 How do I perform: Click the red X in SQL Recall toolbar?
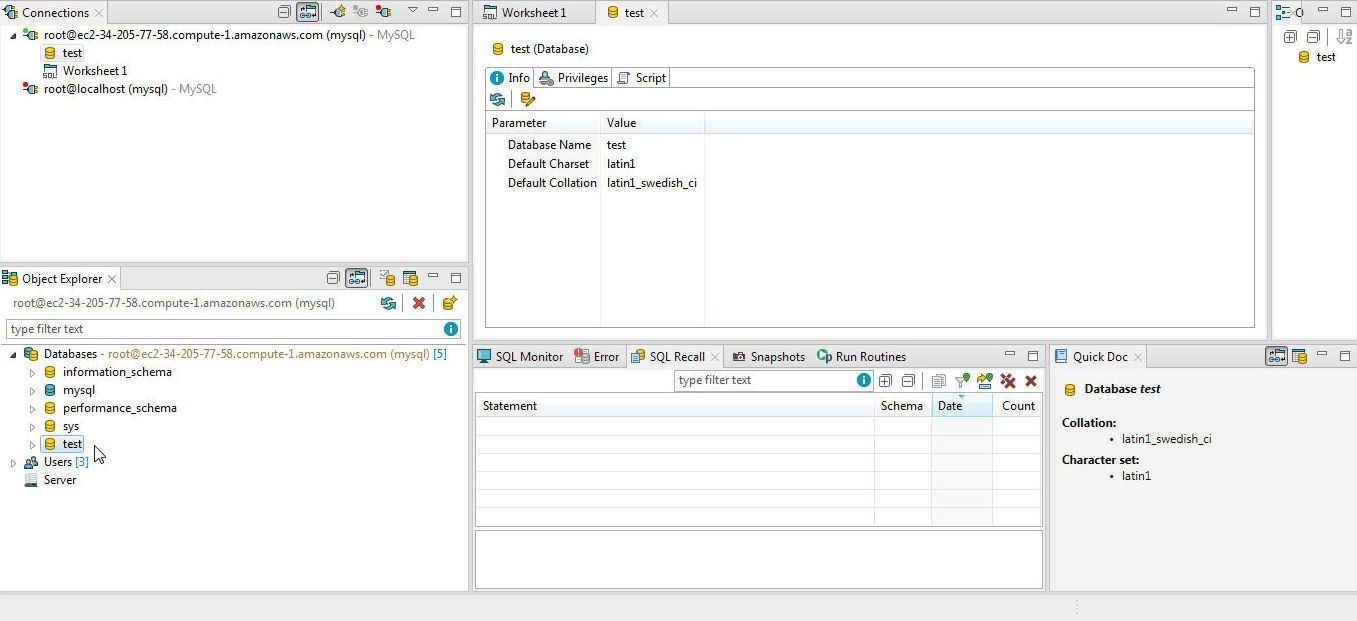coord(1031,381)
